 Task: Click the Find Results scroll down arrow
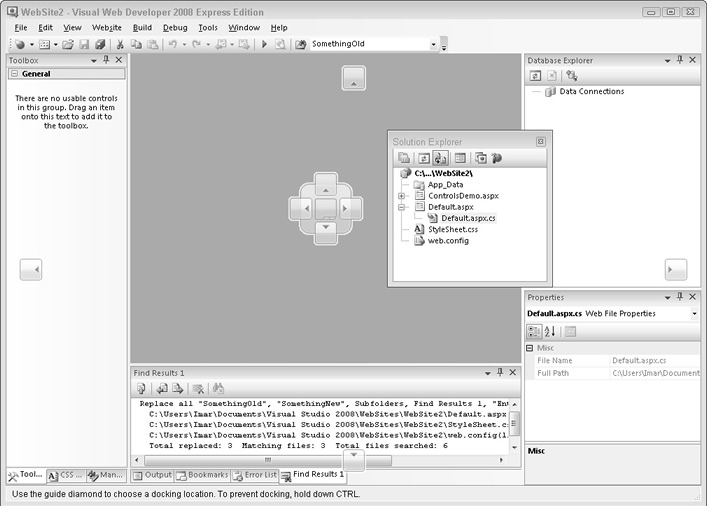click(514, 447)
